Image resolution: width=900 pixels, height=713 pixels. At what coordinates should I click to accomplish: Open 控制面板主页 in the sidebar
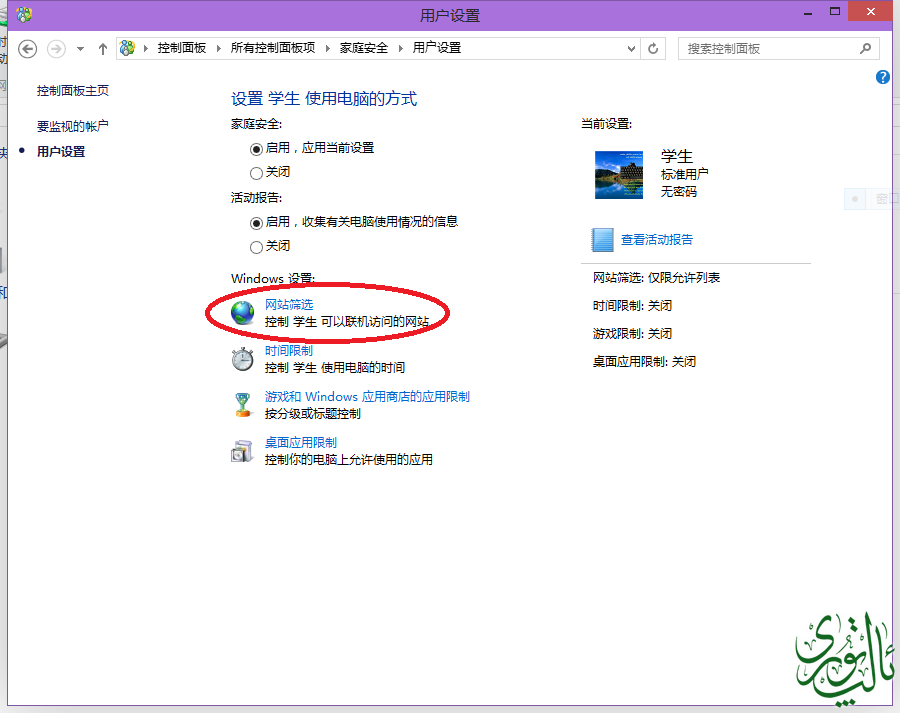pyautogui.click(x=73, y=91)
